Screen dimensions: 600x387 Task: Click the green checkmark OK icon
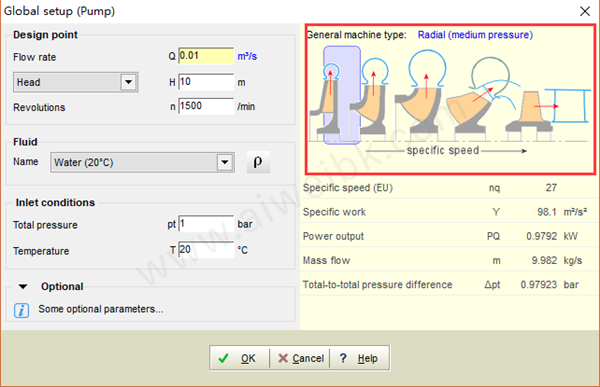223,358
